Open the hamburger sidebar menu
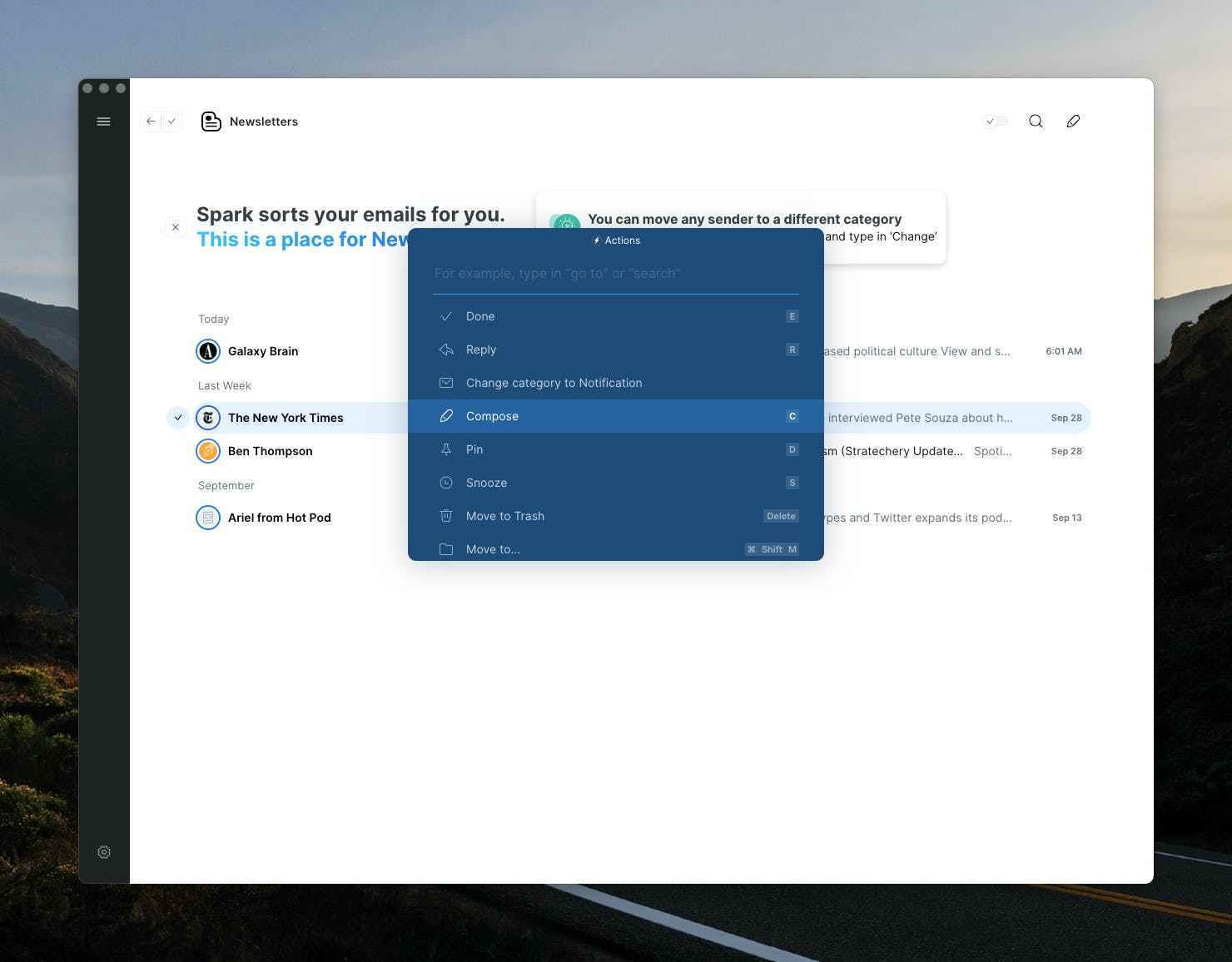The height and width of the screenshot is (962, 1232). pos(103,121)
